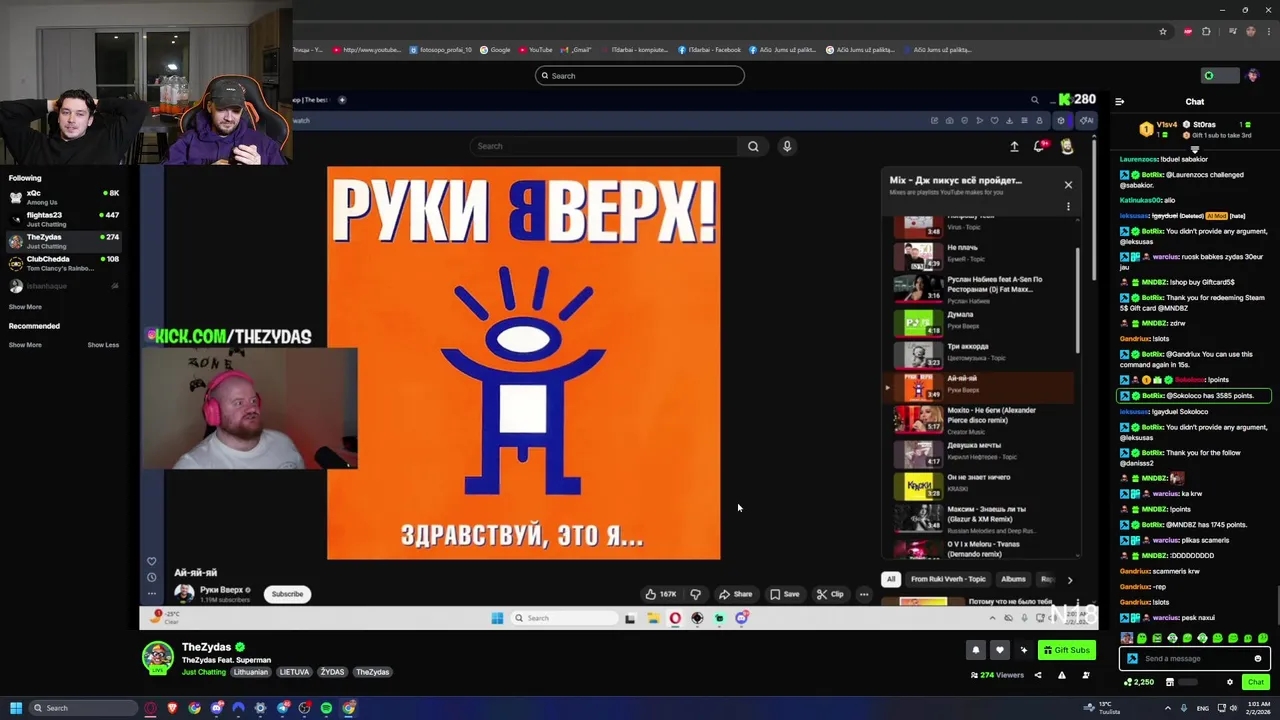This screenshot has height=720, width=1280.
Task: Toggle the follow heart button
Action: pyautogui.click(x=999, y=650)
